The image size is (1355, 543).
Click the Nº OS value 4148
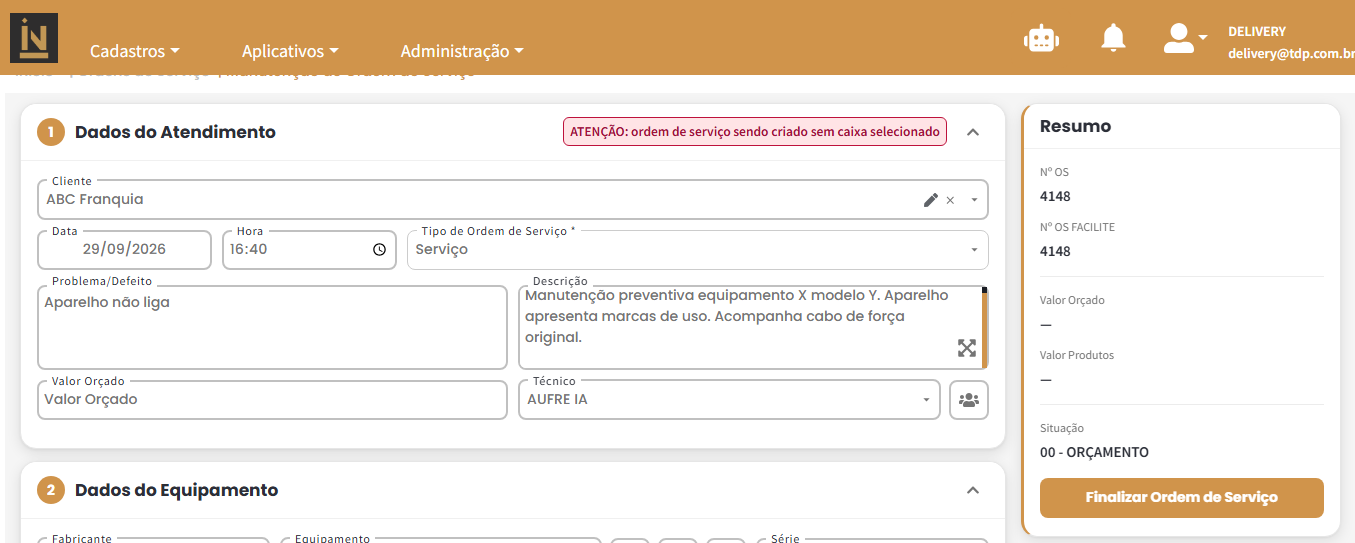coord(1055,196)
